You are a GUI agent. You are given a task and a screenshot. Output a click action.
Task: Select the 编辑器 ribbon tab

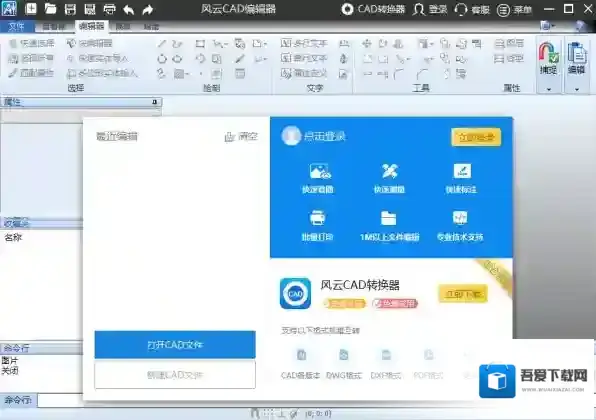tap(91, 26)
